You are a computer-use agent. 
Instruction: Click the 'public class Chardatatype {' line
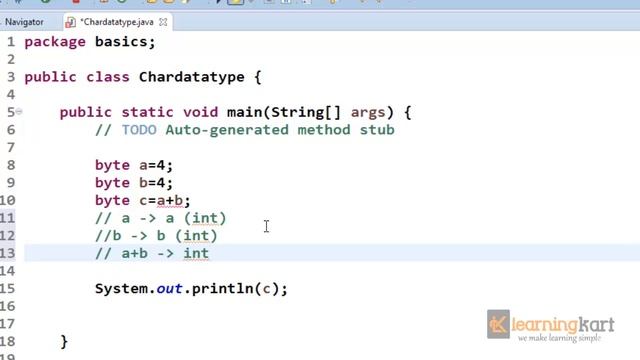(142, 77)
